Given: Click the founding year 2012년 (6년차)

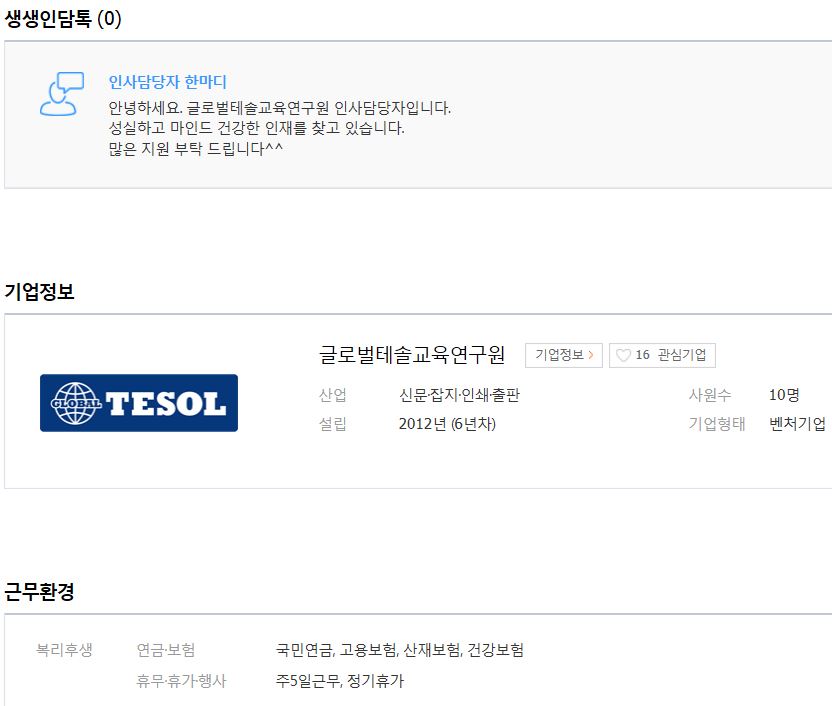Looking at the screenshot, I should point(447,424).
